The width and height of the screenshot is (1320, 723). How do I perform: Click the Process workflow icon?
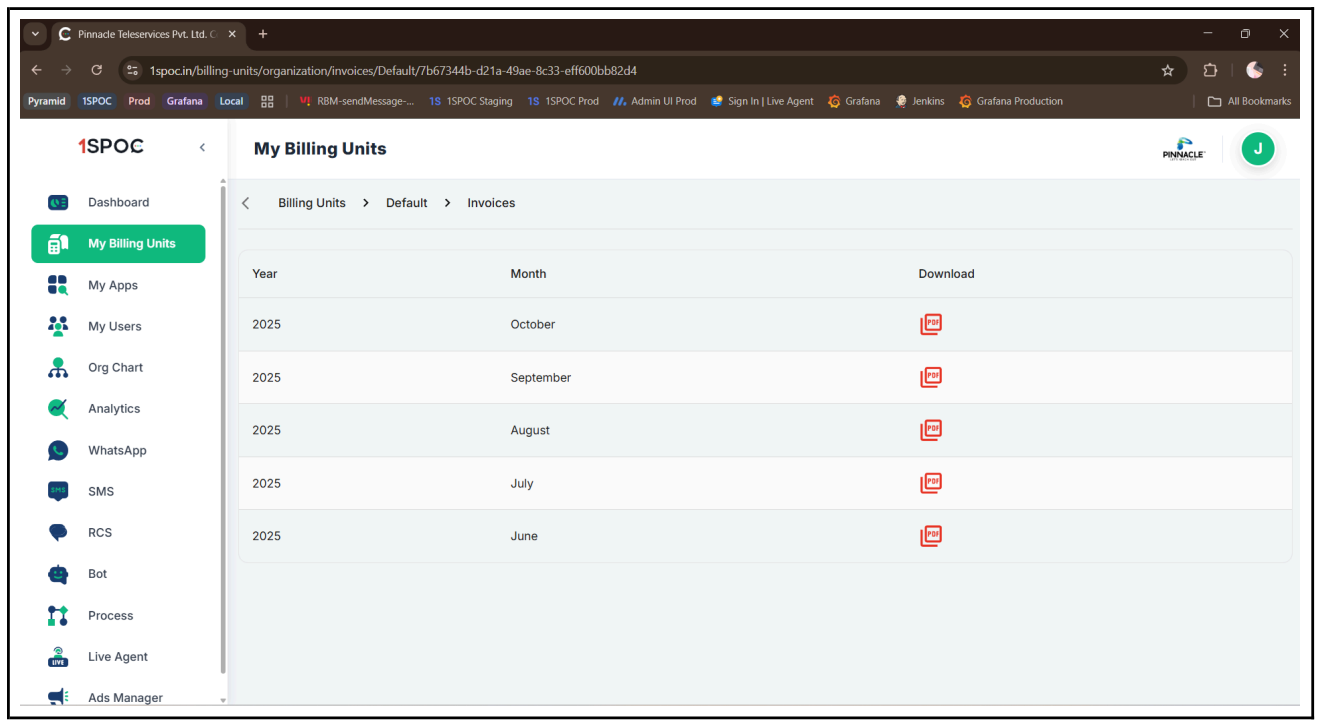point(58,615)
